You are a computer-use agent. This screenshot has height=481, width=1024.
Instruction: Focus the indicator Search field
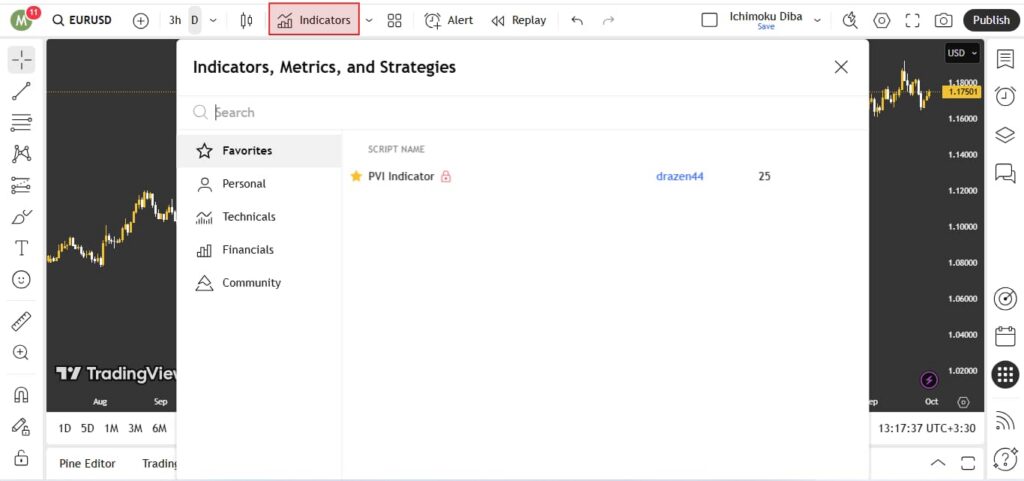tap(520, 113)
